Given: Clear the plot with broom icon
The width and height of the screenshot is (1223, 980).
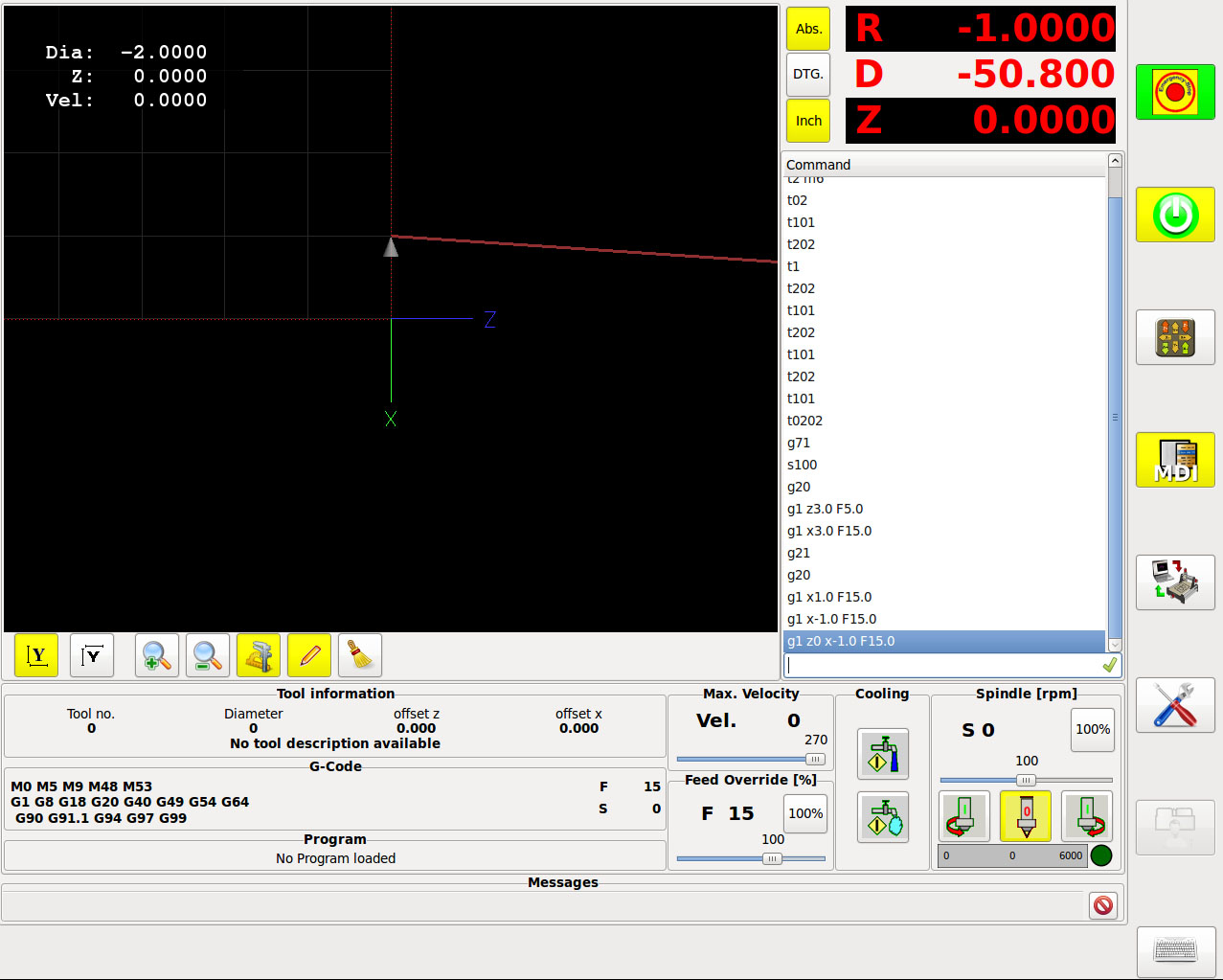Looking at the screenshot, I should pyautogui.click(x=360, y=655).
